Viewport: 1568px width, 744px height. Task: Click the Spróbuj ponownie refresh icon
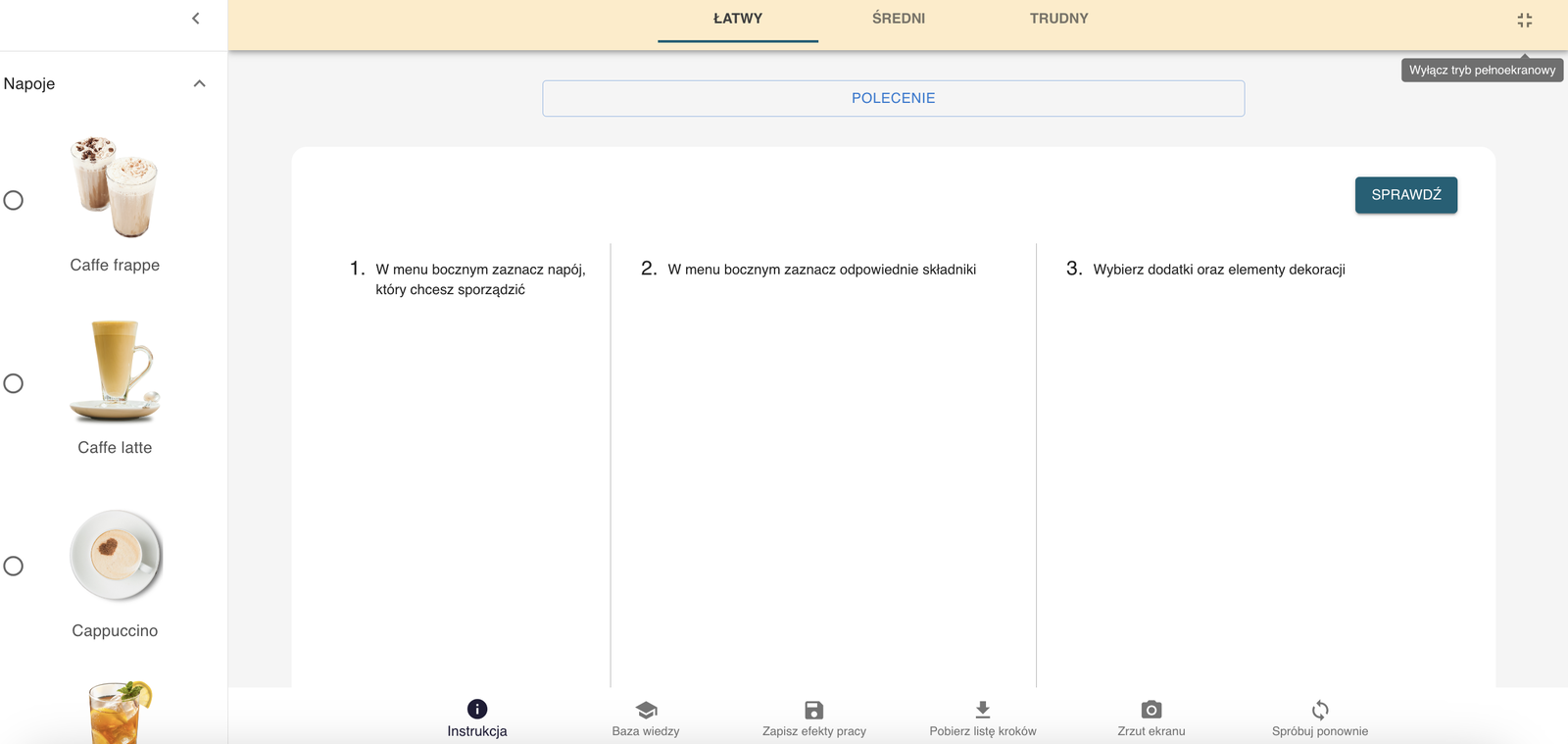[1320, 709]
